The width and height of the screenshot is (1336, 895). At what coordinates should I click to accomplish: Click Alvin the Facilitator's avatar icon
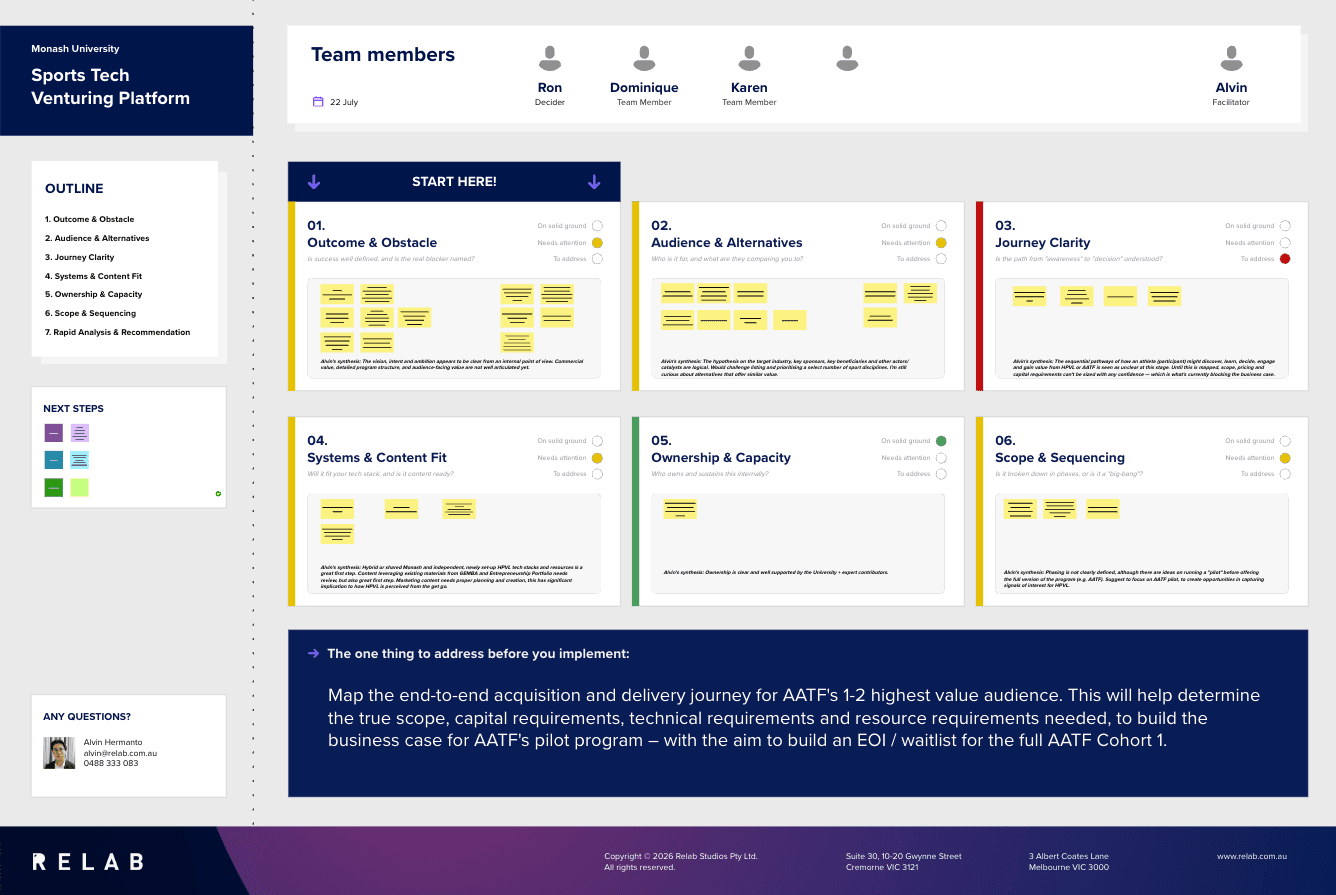(x=1231, y=59)
